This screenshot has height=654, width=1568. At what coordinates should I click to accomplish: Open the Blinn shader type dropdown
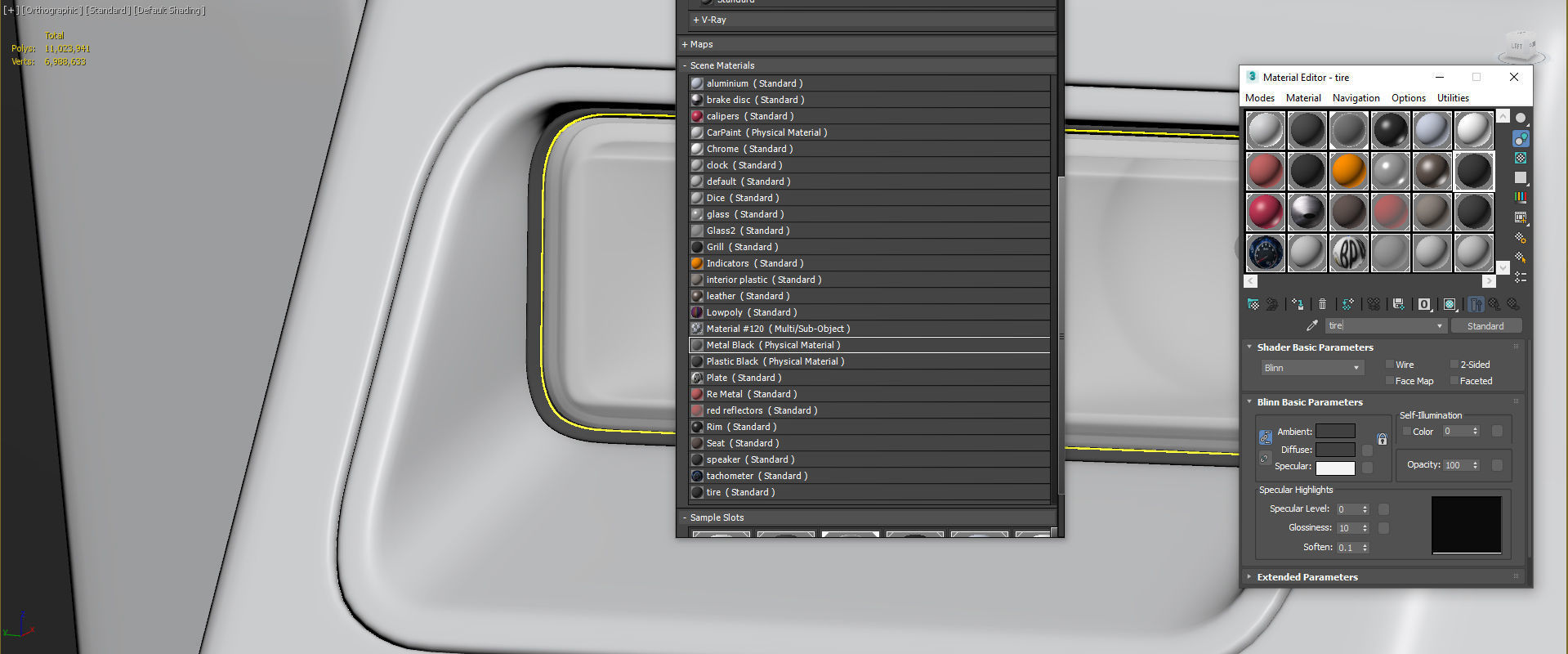1312,368
